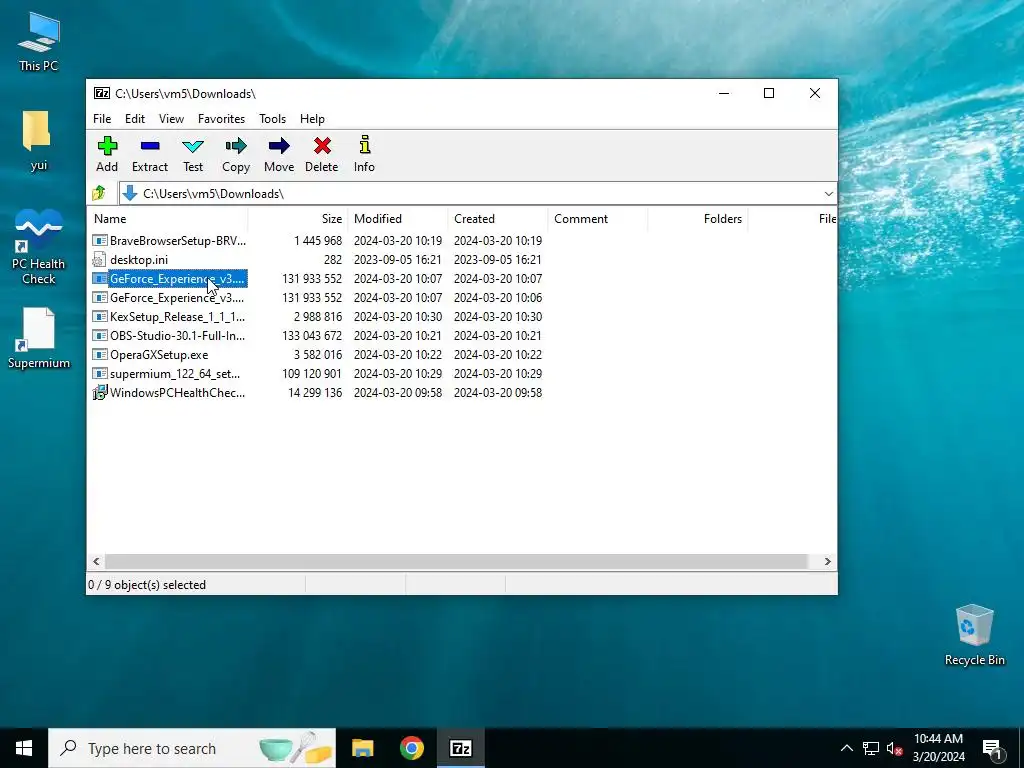Click size value 1 445 968

coord(317,241)
